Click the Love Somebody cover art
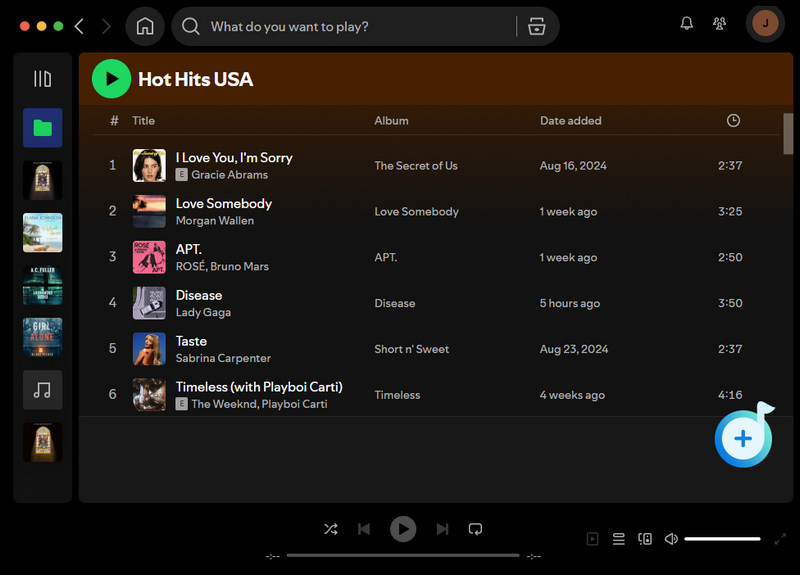Viewport: 800px width, 575px height. pos(149,211)
